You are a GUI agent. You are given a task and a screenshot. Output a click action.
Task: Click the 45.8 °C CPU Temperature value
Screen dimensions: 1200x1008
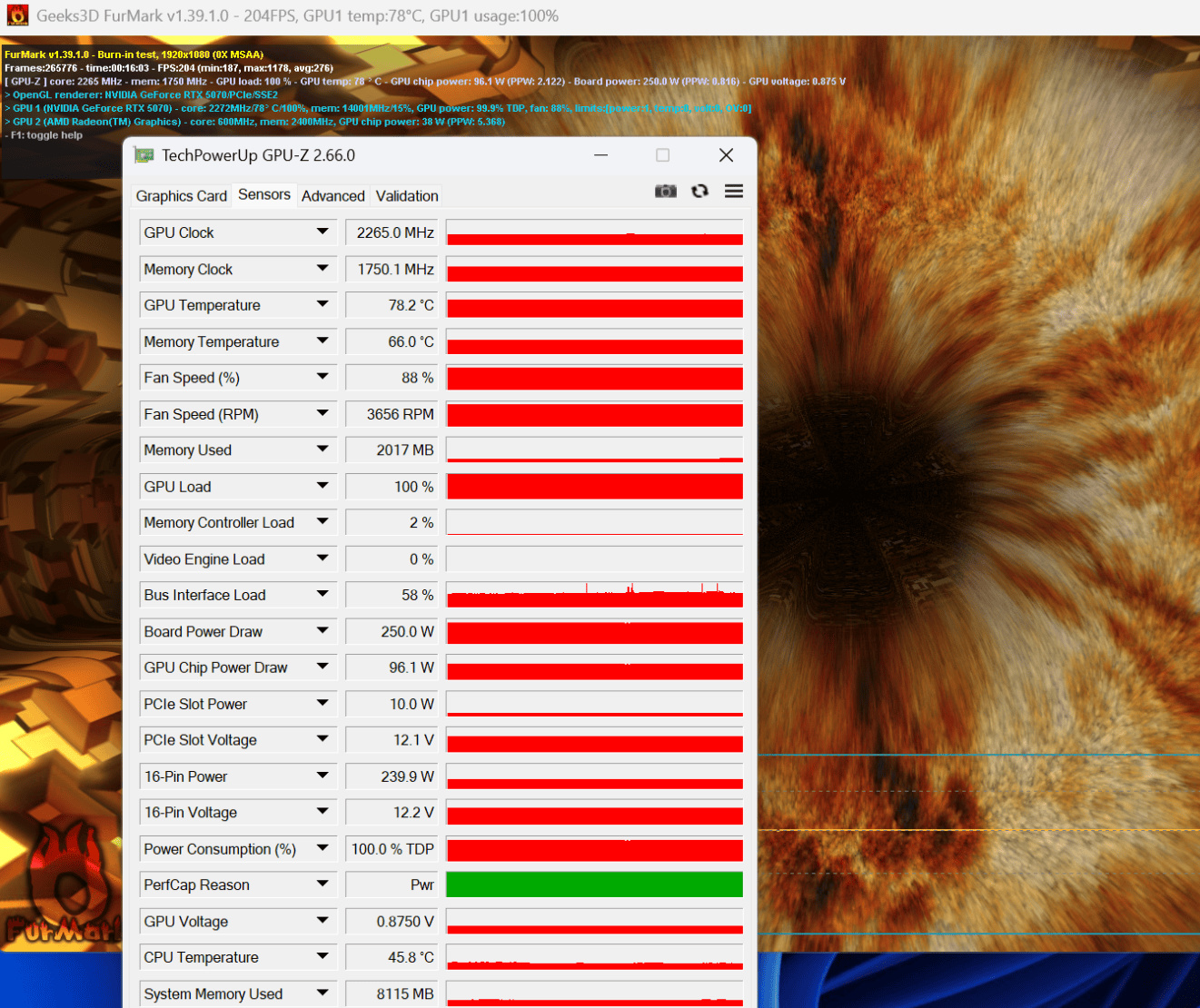coord(392,957)
